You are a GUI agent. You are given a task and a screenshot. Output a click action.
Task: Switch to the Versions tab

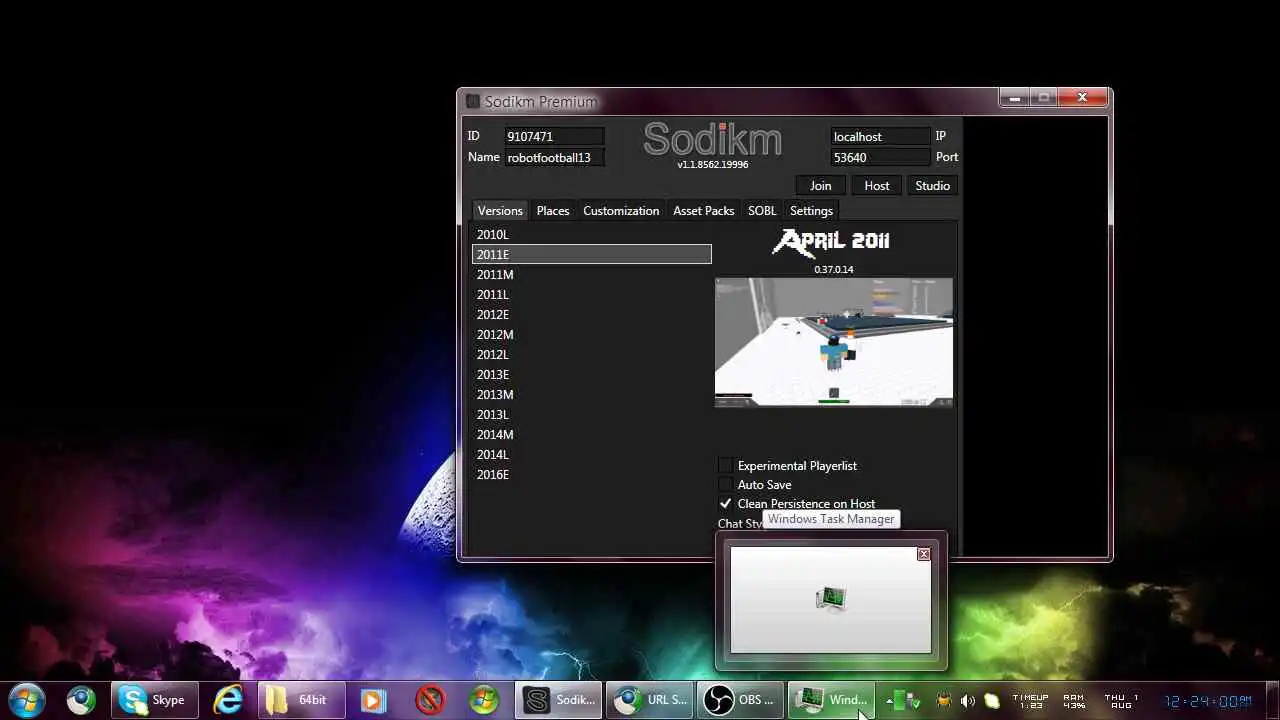500,210
